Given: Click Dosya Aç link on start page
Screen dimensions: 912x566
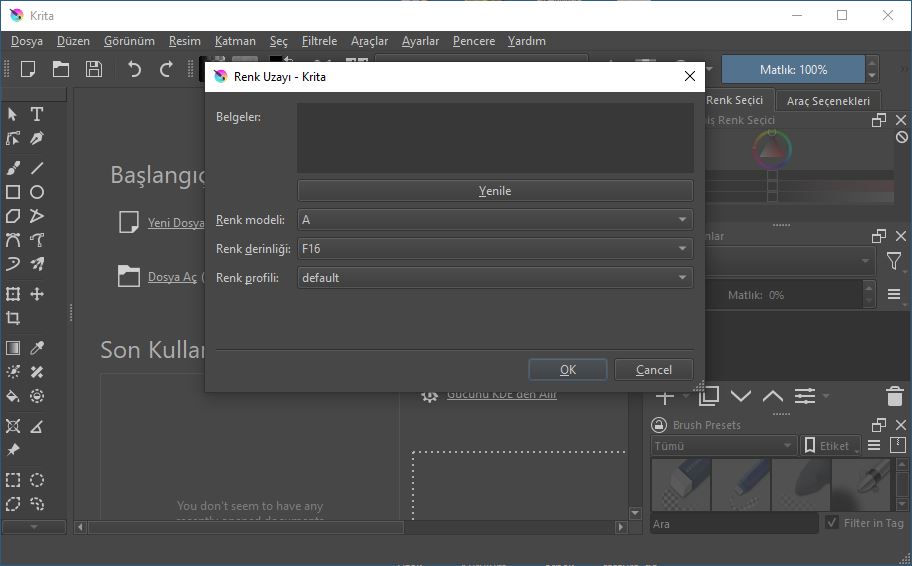Looking at the screenshot, I should tap(172, 277).
